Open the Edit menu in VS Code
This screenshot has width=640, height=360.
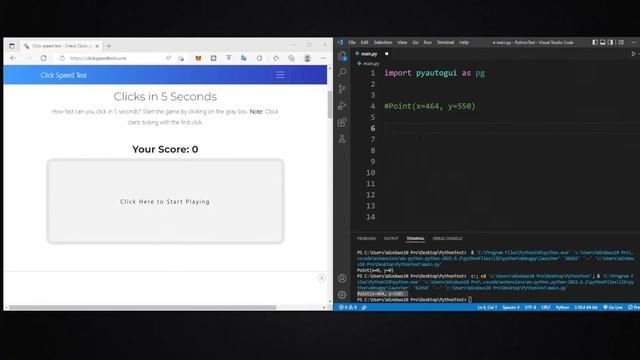(364, 42)
